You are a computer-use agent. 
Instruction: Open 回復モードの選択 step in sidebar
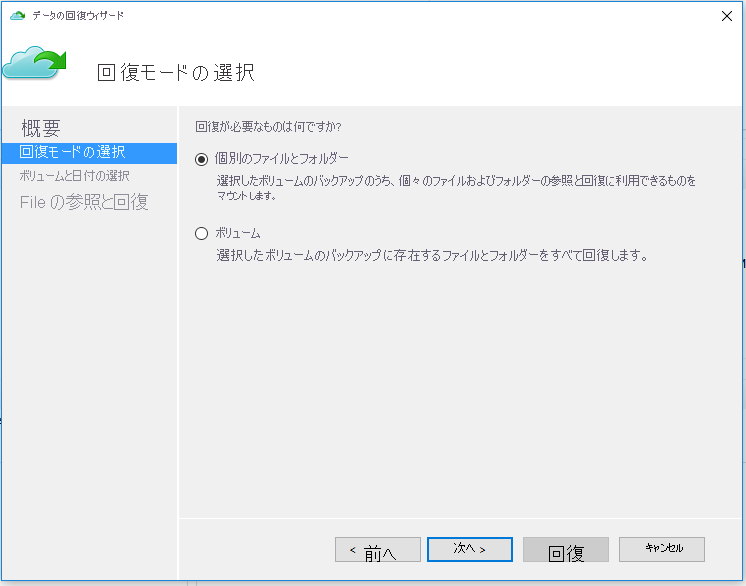pos(89,153)
